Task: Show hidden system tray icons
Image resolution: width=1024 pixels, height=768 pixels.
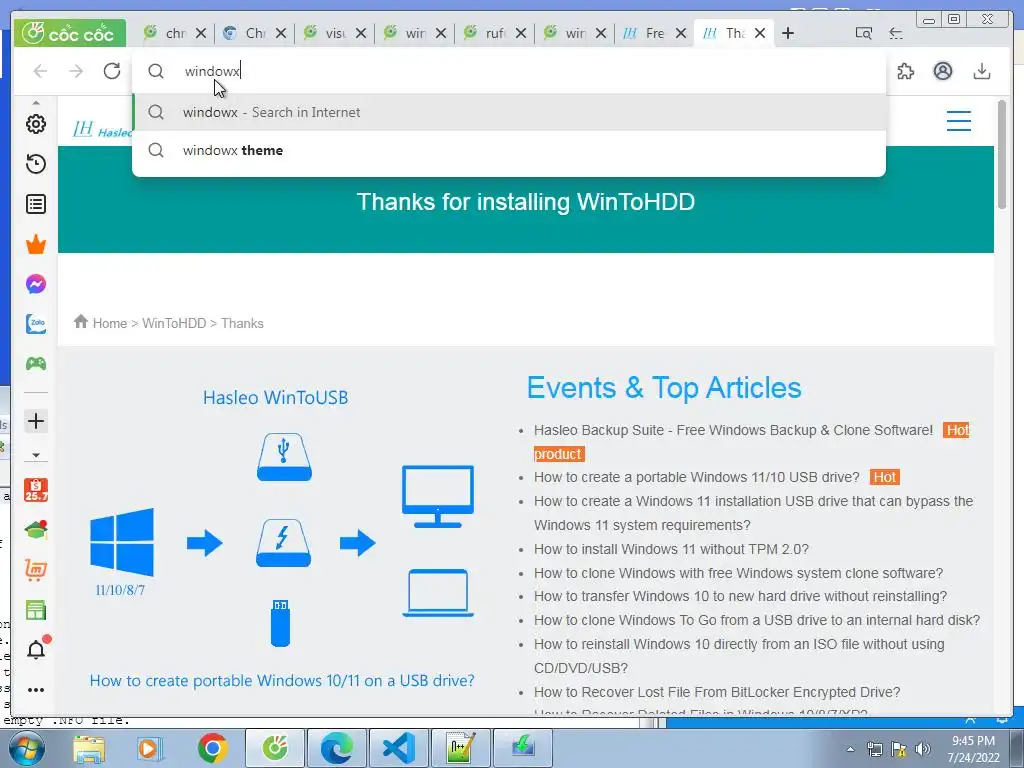Action: 850,749
